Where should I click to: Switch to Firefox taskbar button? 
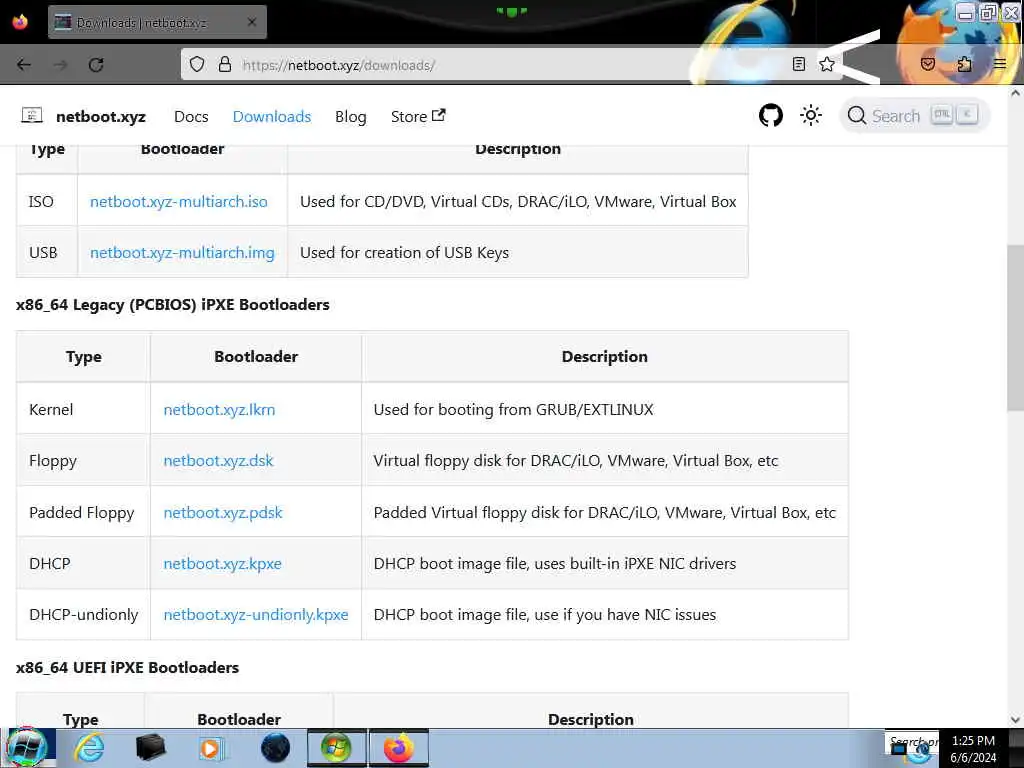(x=398, y=748)
